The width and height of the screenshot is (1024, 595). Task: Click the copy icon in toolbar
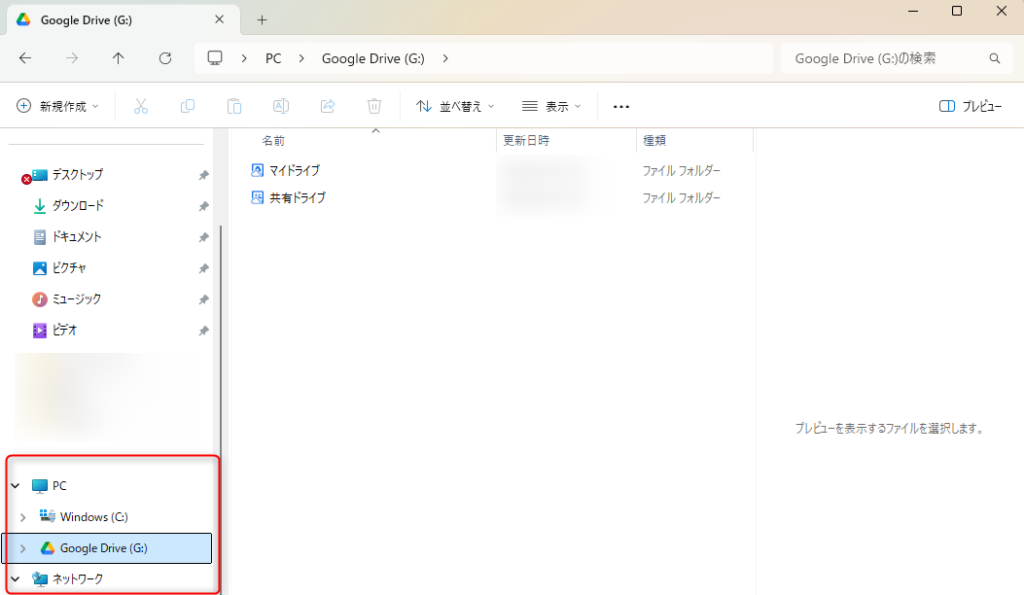187,106
